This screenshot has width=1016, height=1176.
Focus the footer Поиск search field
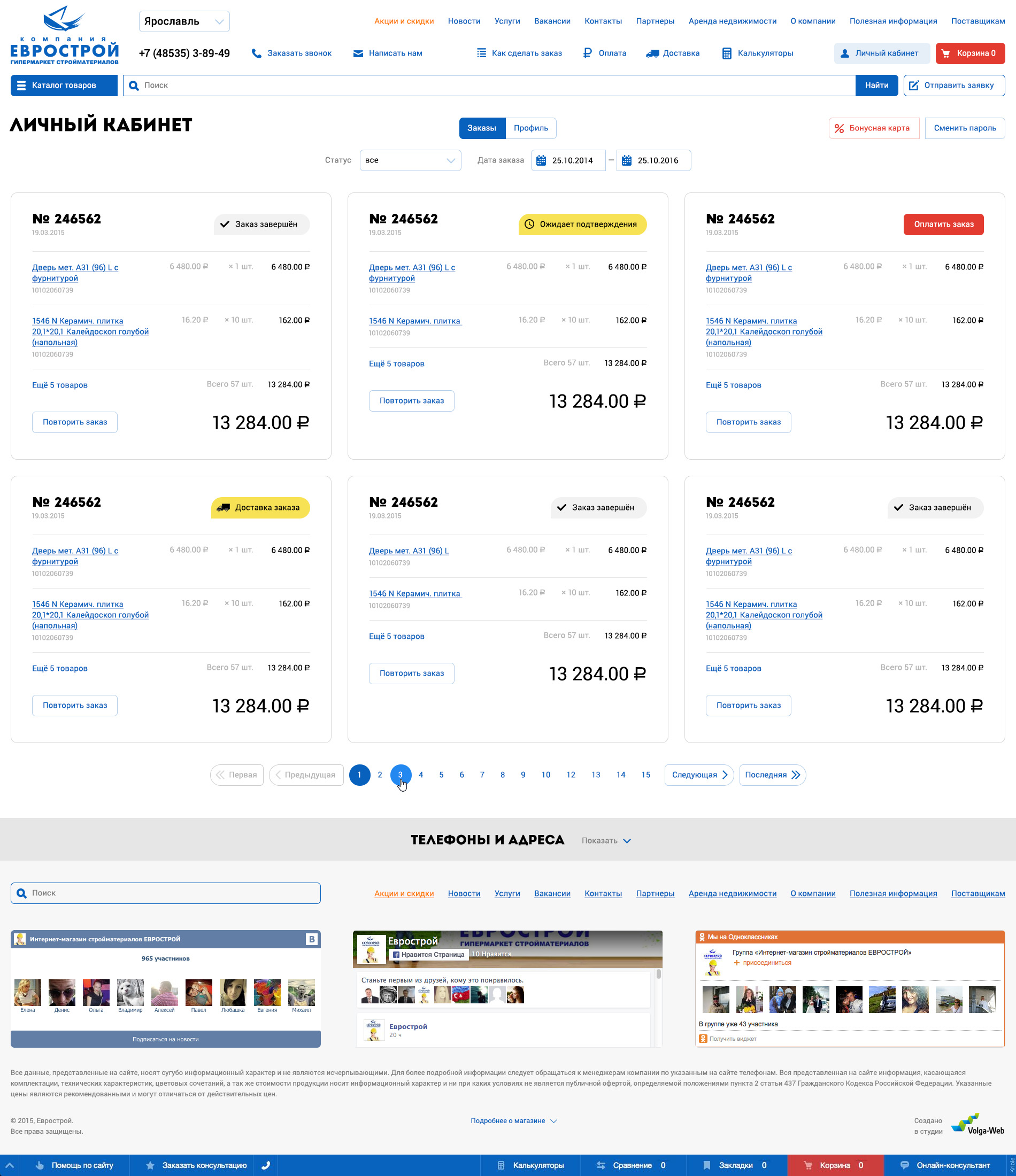[166, 893]
